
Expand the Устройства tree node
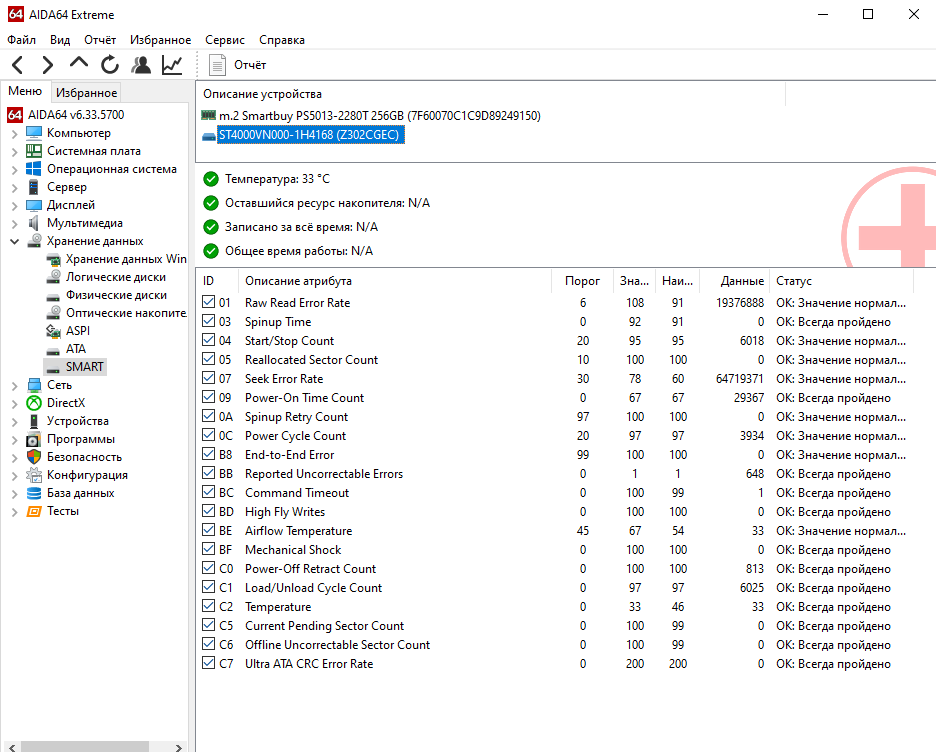[14, 422]
